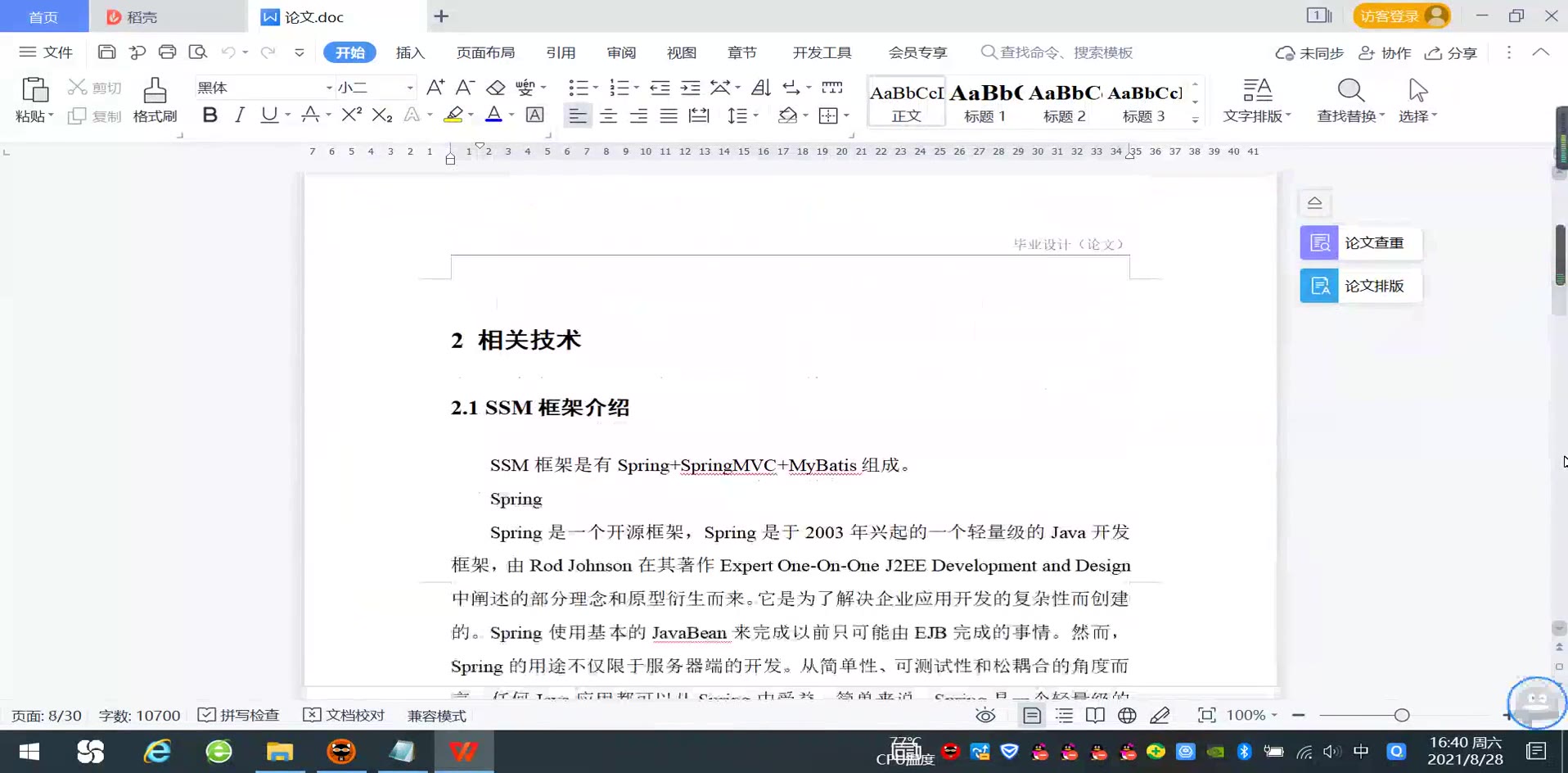Click the 分享 button
1568x773 pixels.
click(1451, 53)
